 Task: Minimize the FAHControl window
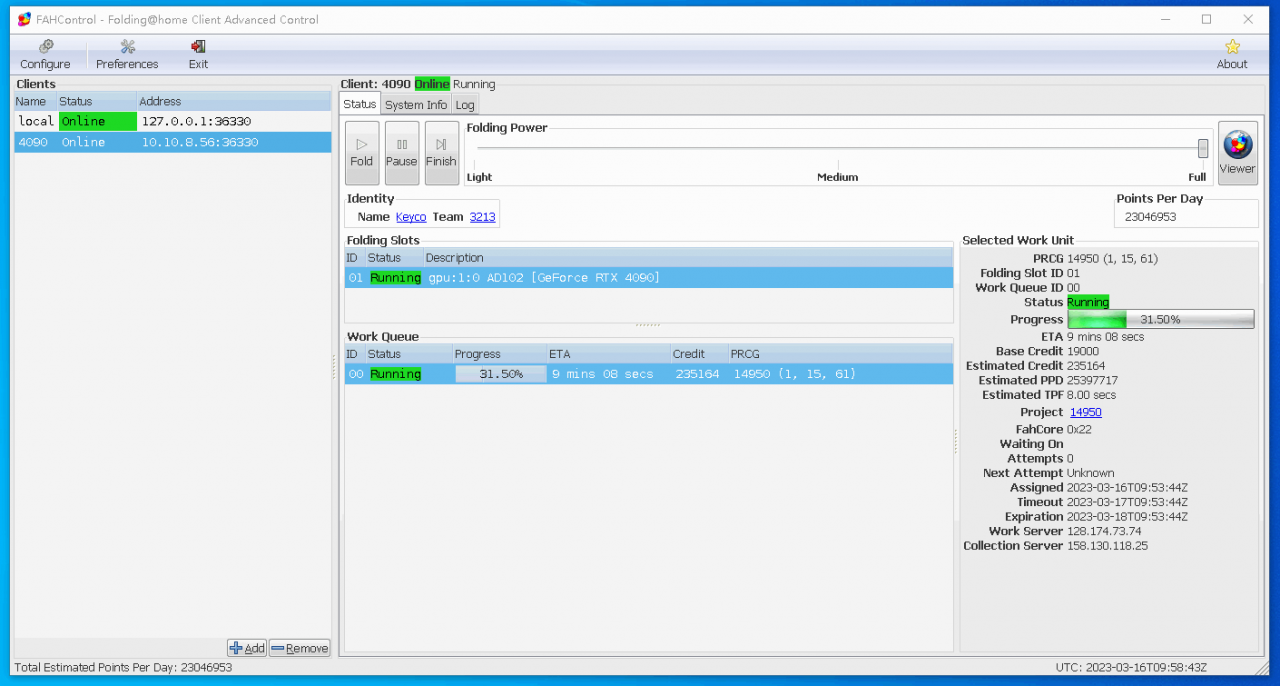coord(1166,19)
